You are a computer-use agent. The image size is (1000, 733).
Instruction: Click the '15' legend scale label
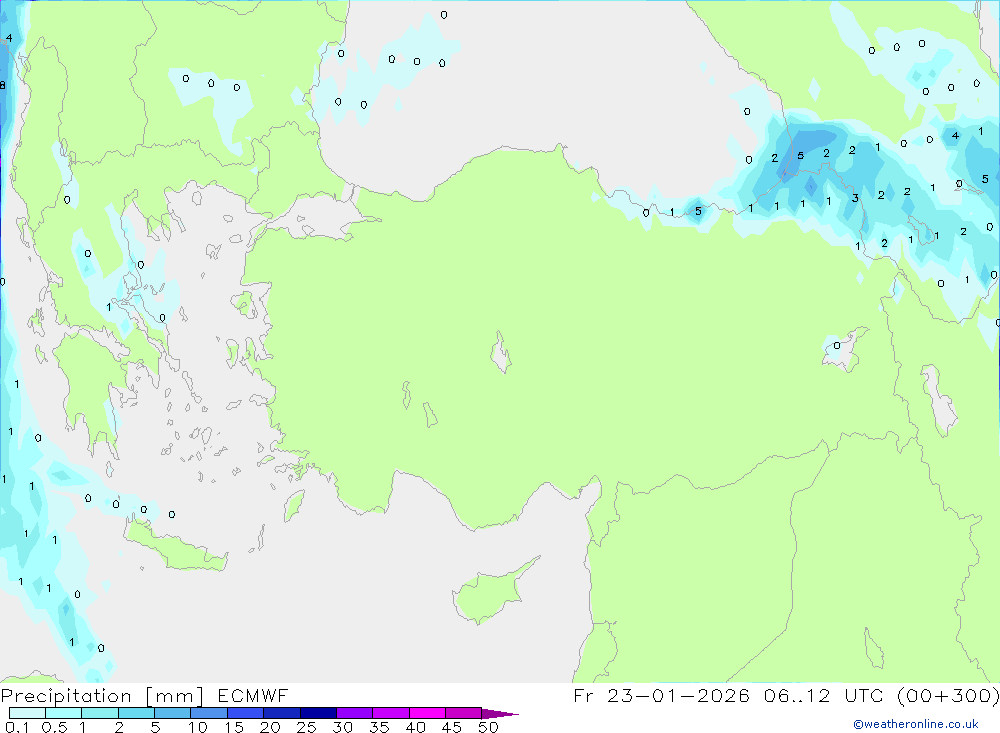tap(234, 727)
